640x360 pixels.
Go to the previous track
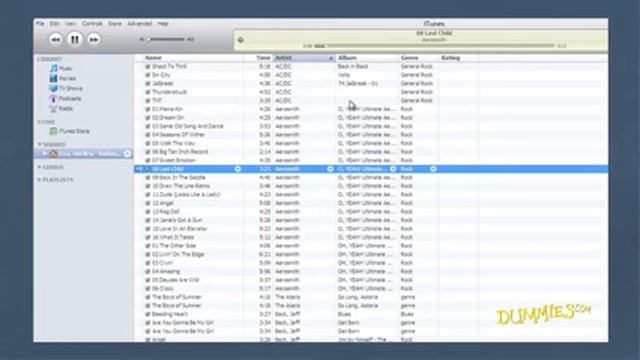[x=56, y=40]
